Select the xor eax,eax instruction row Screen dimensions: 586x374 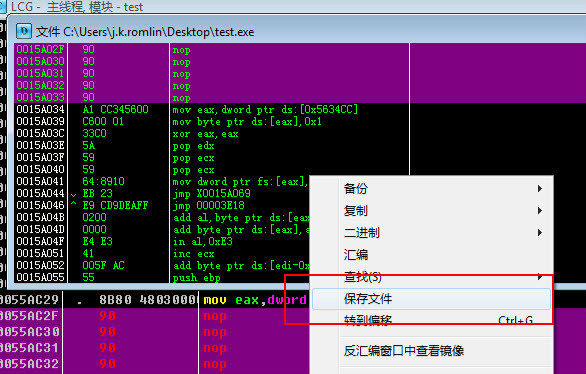tap(212, 133)
